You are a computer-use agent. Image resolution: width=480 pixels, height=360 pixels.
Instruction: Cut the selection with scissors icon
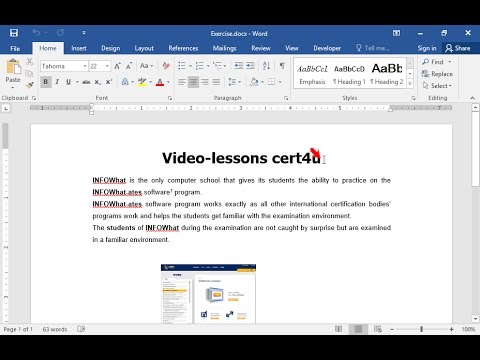pyautogui.click(x=29, y=61)
